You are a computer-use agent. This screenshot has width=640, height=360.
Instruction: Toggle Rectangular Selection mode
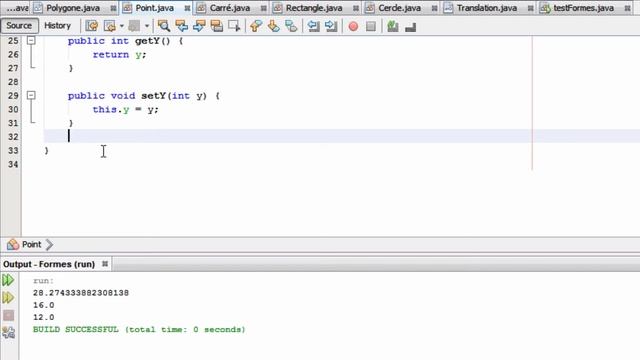(x=234, y=26)
